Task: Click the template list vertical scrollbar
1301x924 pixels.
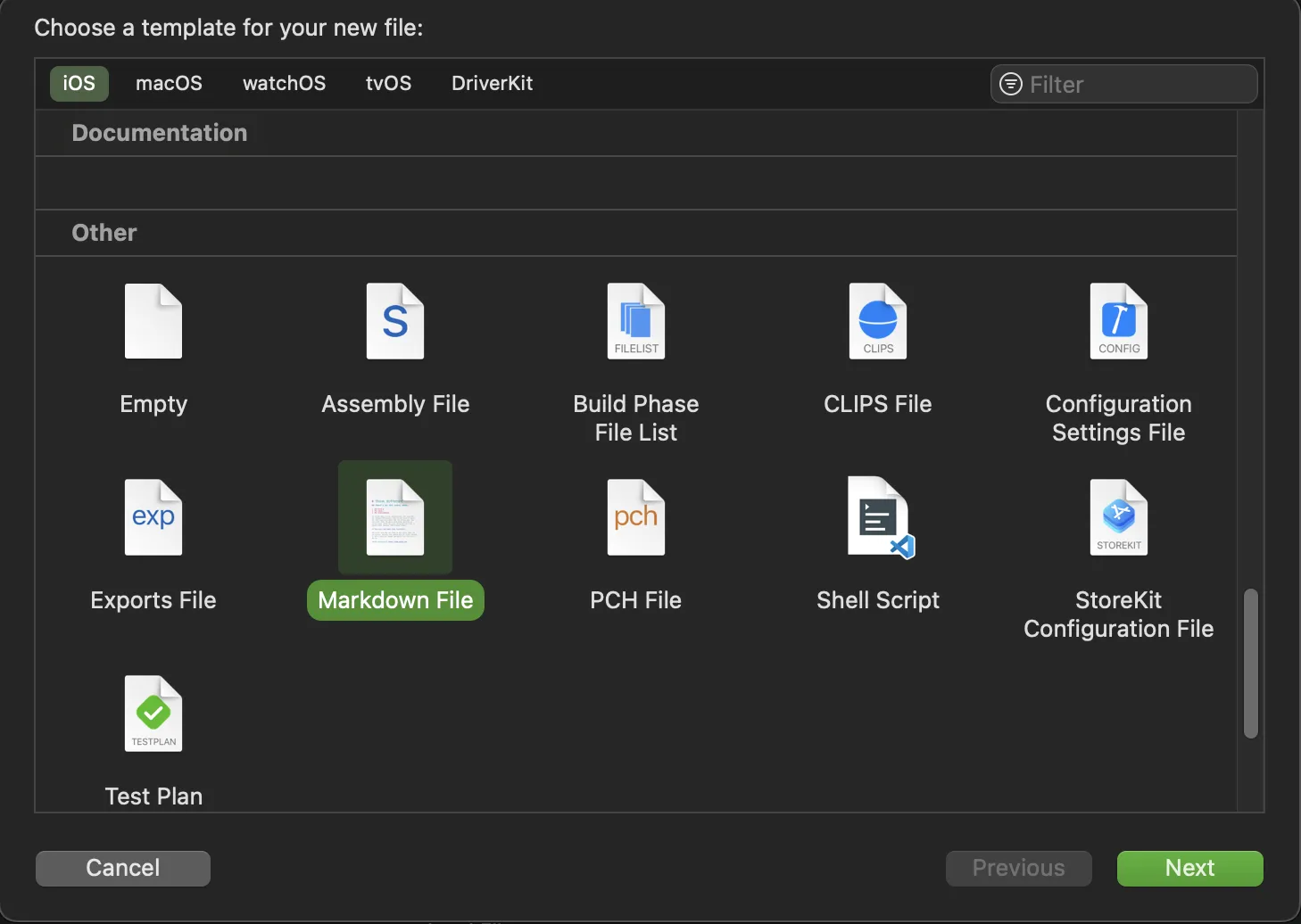Action: click(x=1251, y=663)
